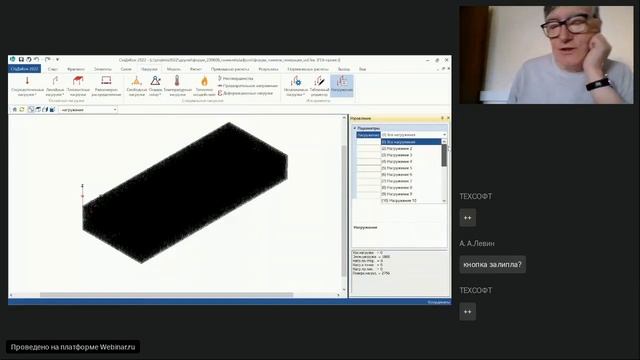
Task: Click the rightmost icon in view toolbar
Action: pos(52,109)
